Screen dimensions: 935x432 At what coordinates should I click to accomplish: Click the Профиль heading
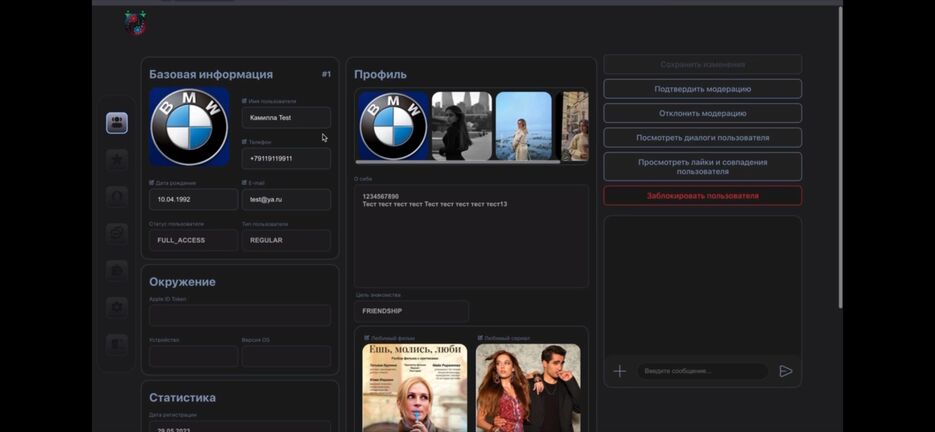click(380, 75)
